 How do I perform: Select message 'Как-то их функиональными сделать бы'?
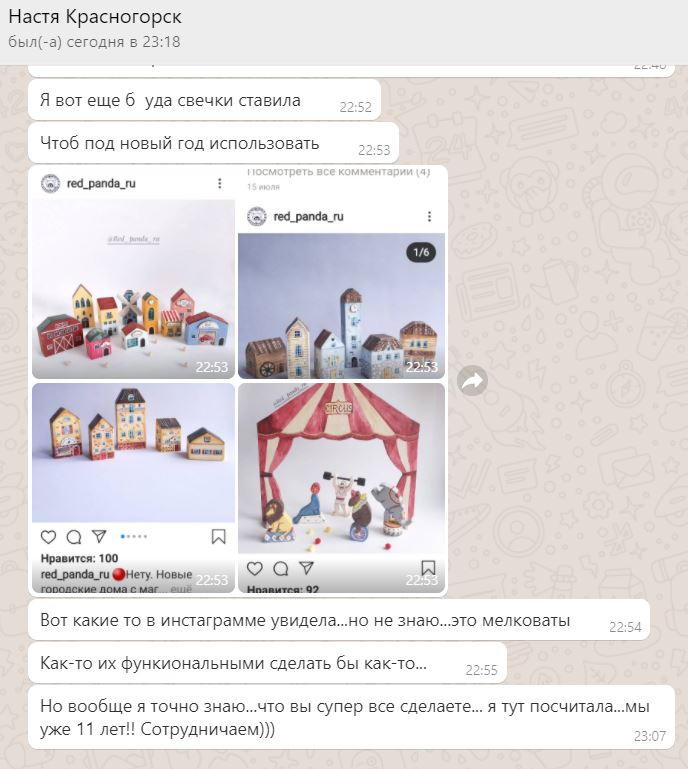[267, 663]
